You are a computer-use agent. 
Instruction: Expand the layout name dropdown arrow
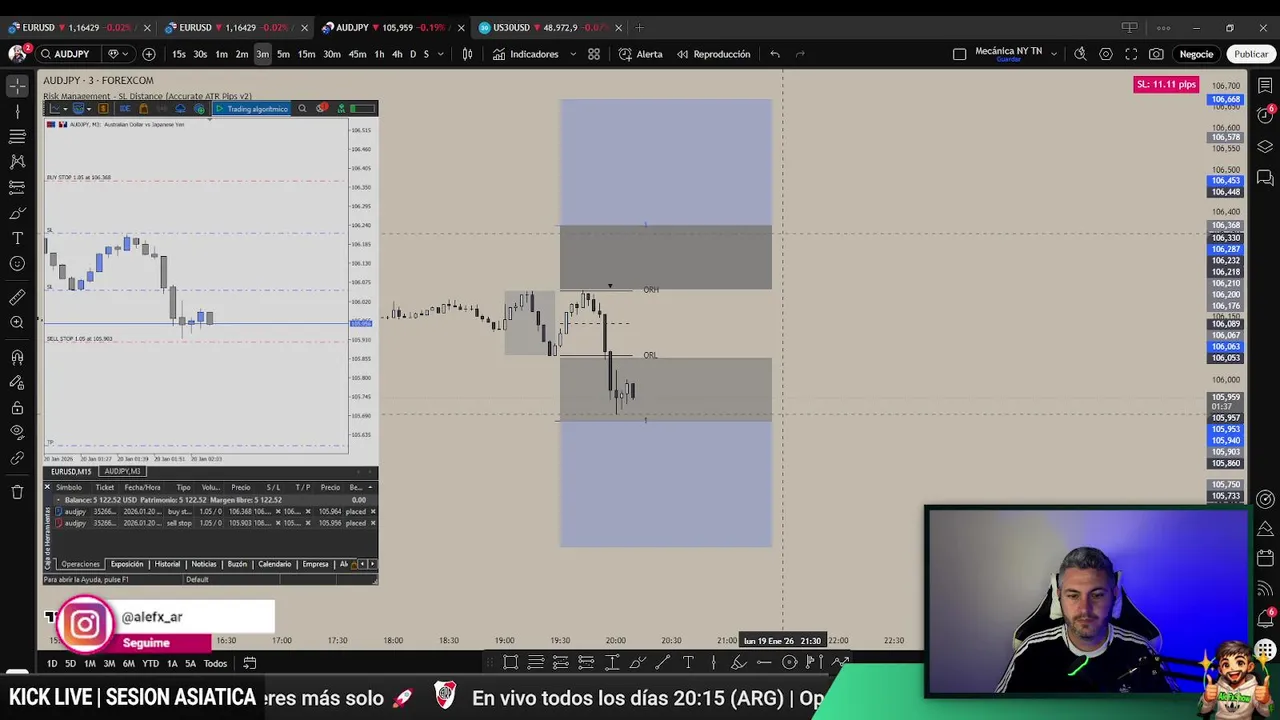tap(1053, 54)
